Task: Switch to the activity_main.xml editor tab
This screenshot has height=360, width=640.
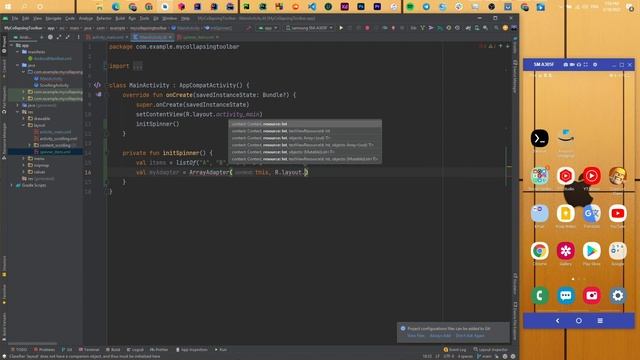Action: (x=108, y=37)
